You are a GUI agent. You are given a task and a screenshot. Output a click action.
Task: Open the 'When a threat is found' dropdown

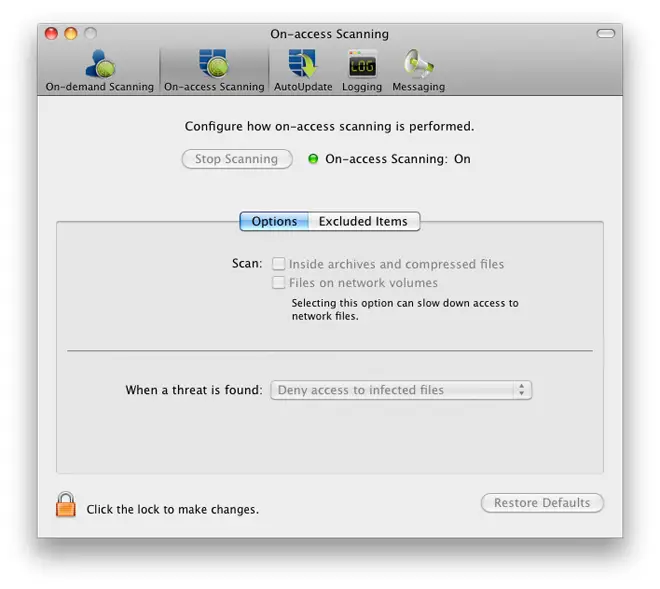401,390
